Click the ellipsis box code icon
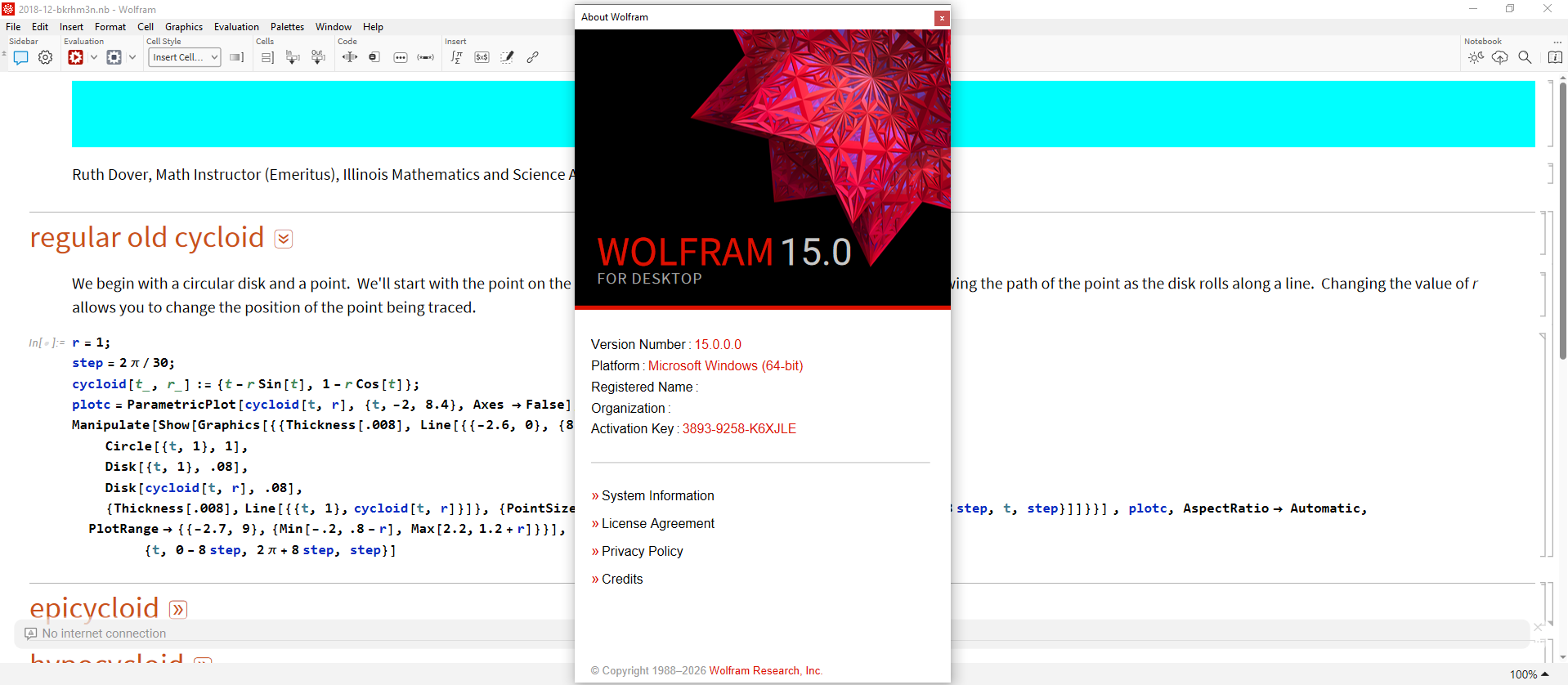Viewport: 1568px width, 685px height. point(401,57)
